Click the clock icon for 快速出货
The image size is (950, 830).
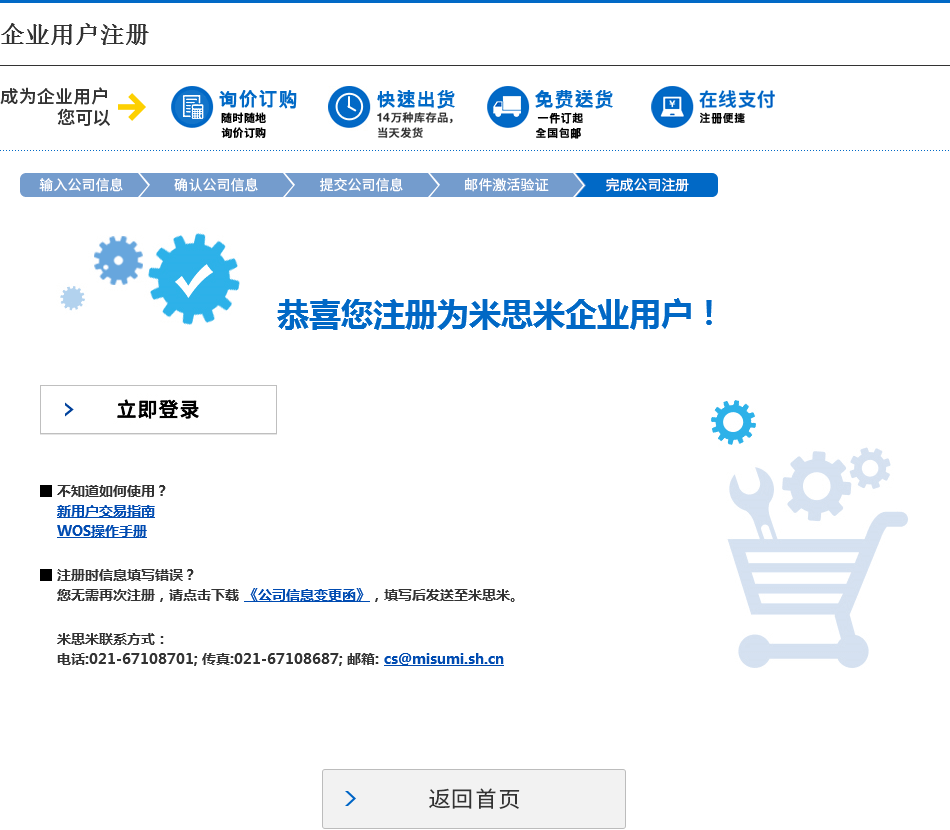pyautogui.click(x=348, y=107)
